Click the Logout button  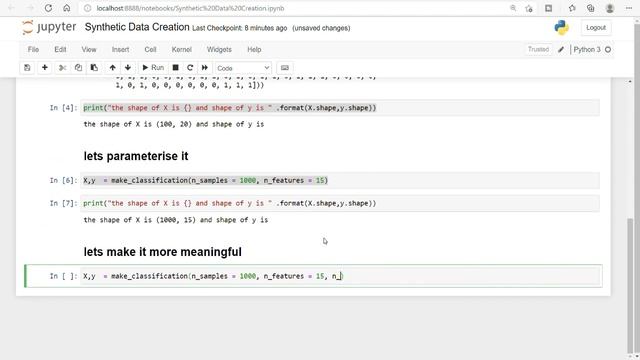pyautogui.click(x=596, y=28)
